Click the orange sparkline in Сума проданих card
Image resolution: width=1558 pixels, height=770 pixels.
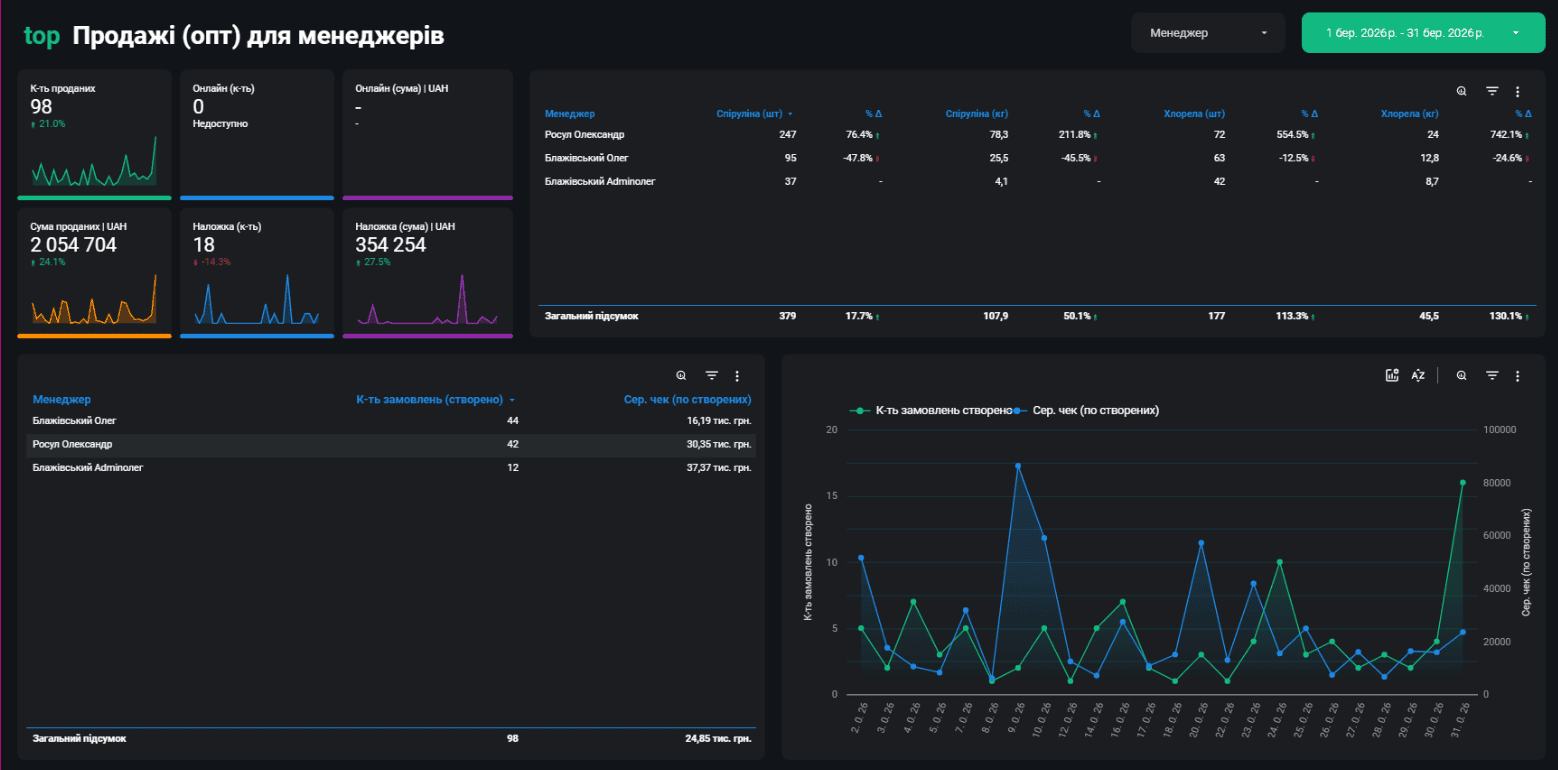click(95, 300)
